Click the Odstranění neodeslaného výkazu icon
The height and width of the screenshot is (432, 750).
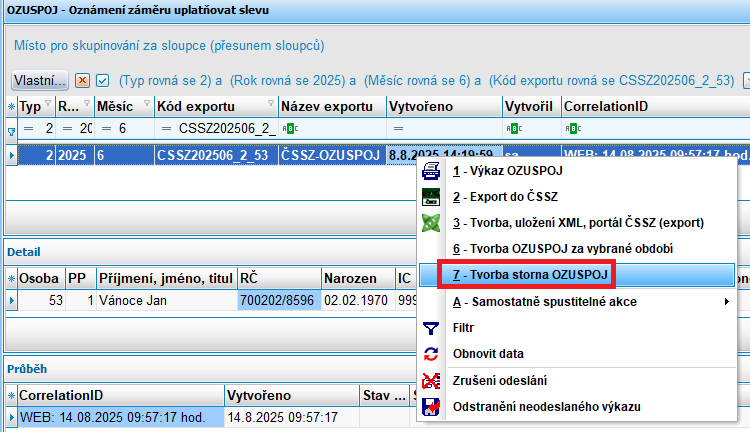pyautogui.click(x=431, y=406)
